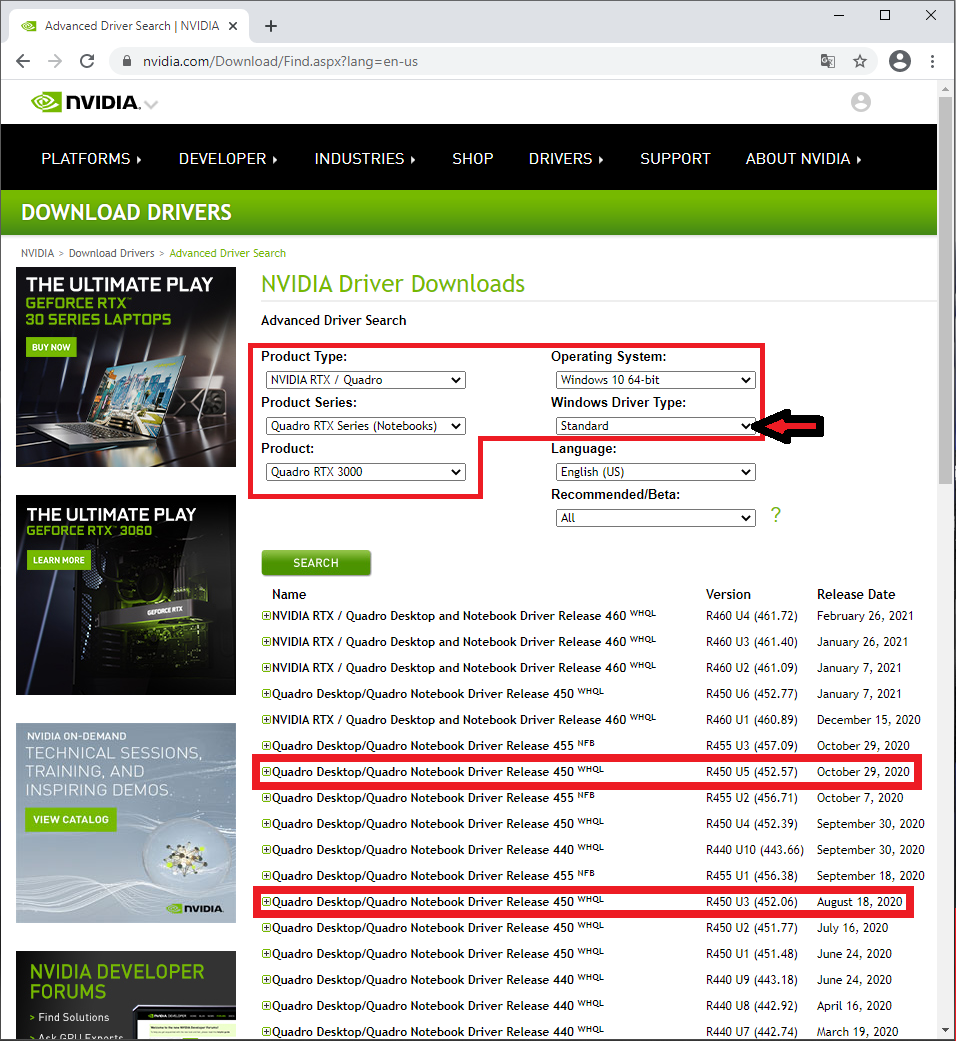Click Download Drivers breadcrumb link
Screen dimensions: 956x1041
[x=112, y=253]
